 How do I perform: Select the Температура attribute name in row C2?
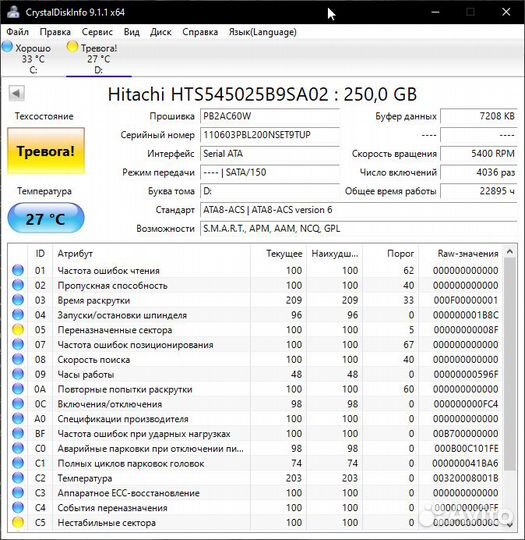(85, 478)
